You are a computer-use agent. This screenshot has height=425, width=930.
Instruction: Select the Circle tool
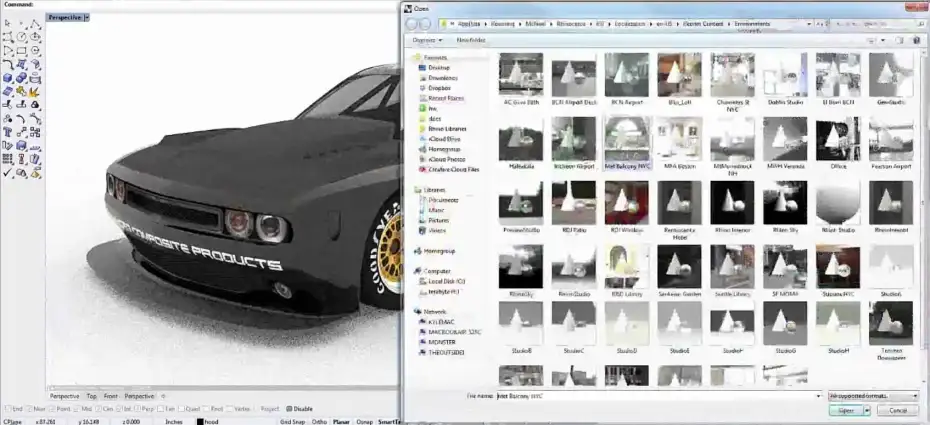(21, 37)
